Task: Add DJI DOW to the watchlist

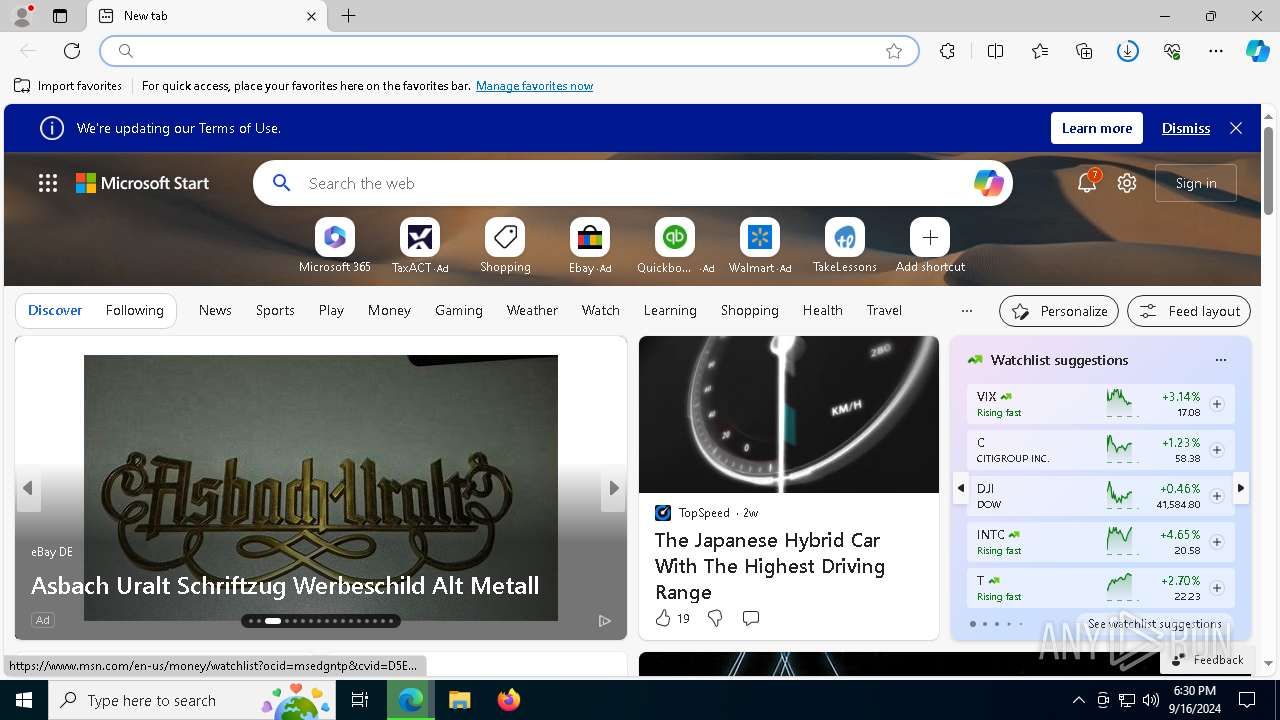Action: point(1217,496)
